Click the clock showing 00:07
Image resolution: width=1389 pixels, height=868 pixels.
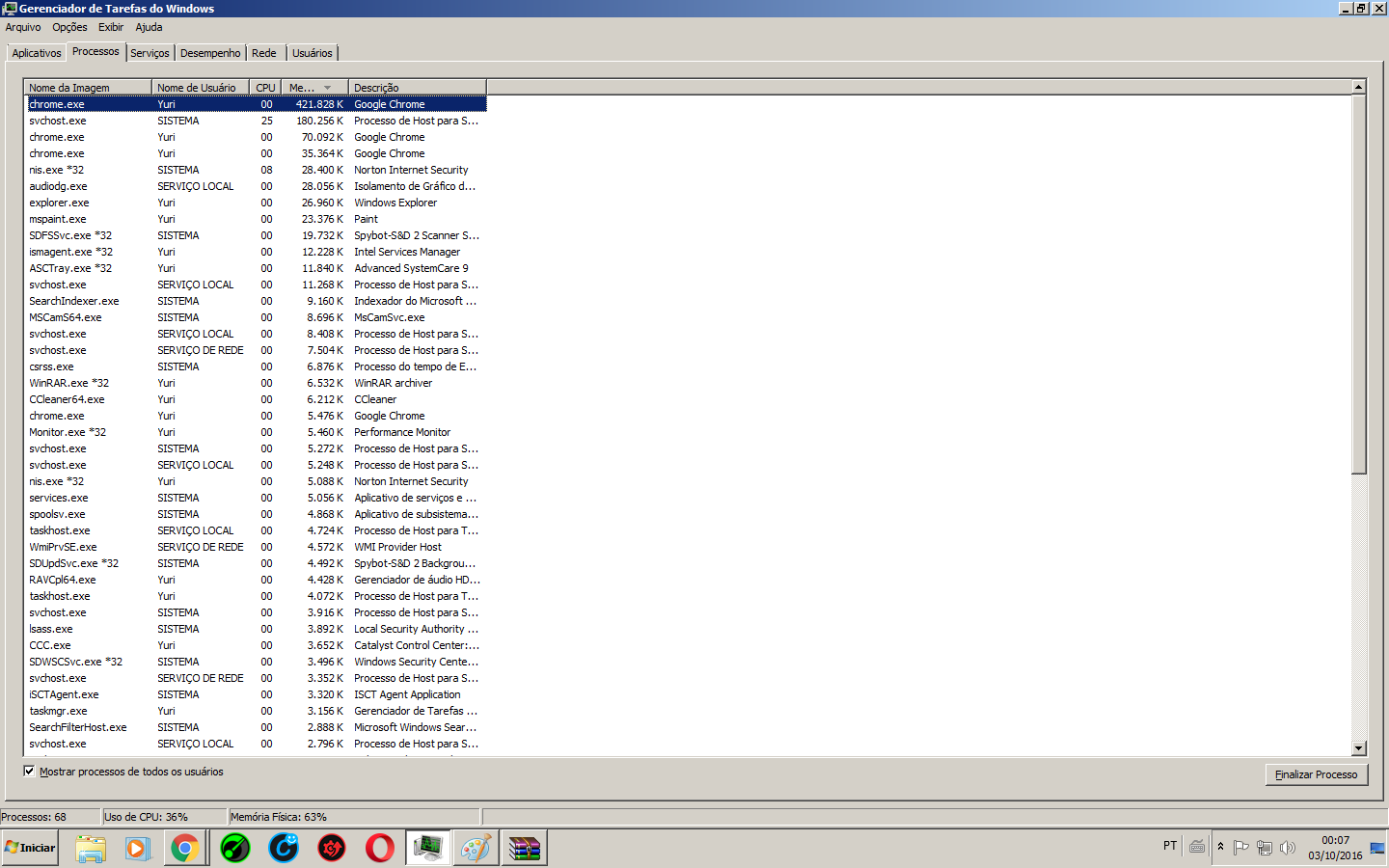[1335, 840]
